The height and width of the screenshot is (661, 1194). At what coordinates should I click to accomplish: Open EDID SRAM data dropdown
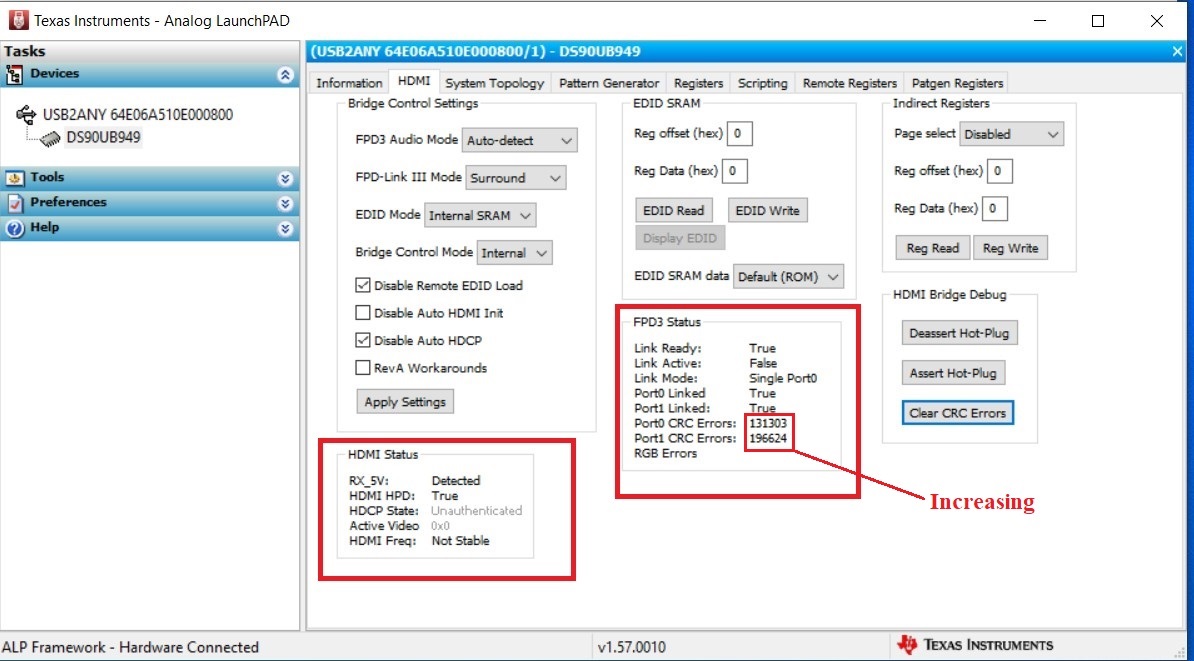pyautogui.click(x=788, y=277)
